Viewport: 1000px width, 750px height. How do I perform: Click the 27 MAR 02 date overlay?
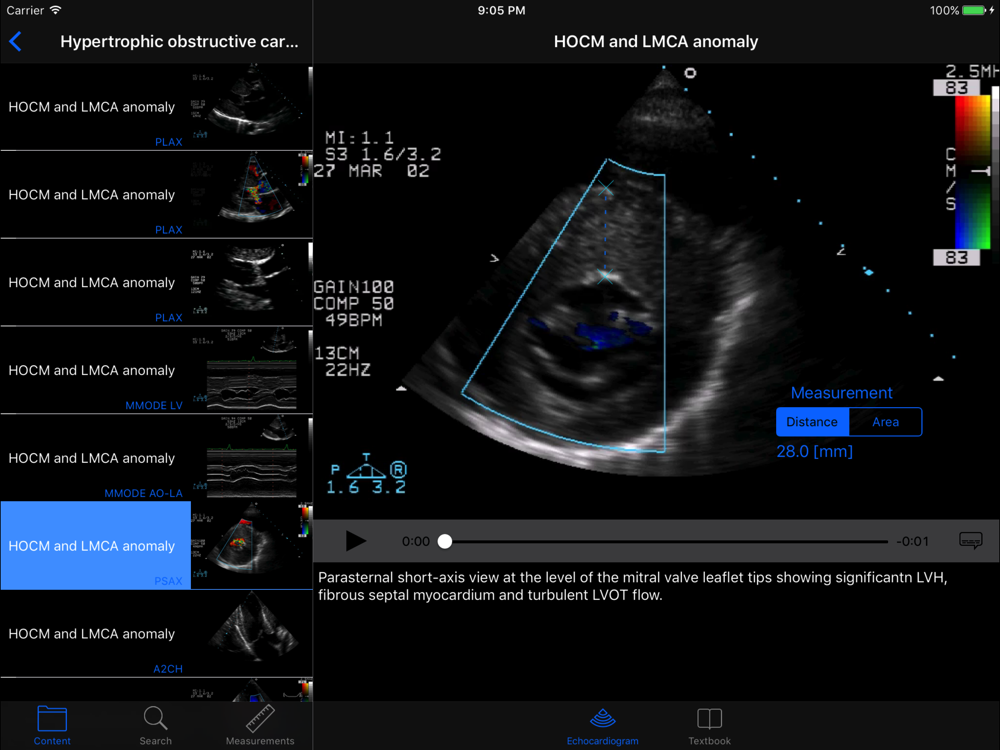(x=371, y=171)
